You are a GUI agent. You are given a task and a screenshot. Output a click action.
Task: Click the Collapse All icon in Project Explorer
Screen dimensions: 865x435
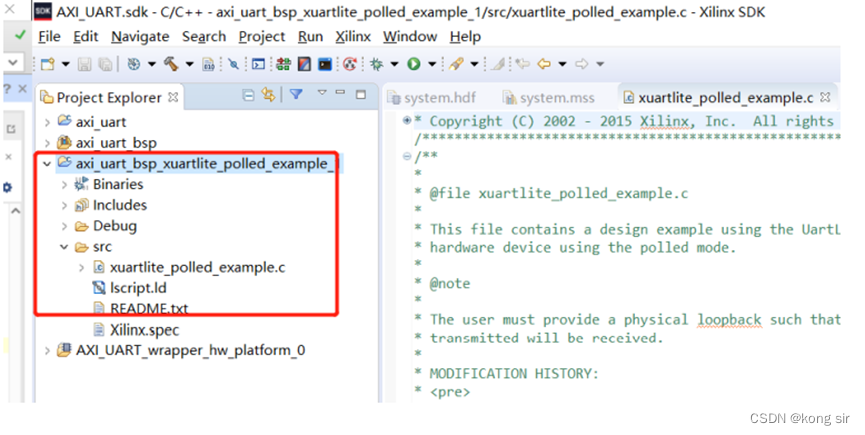point(249,95)
